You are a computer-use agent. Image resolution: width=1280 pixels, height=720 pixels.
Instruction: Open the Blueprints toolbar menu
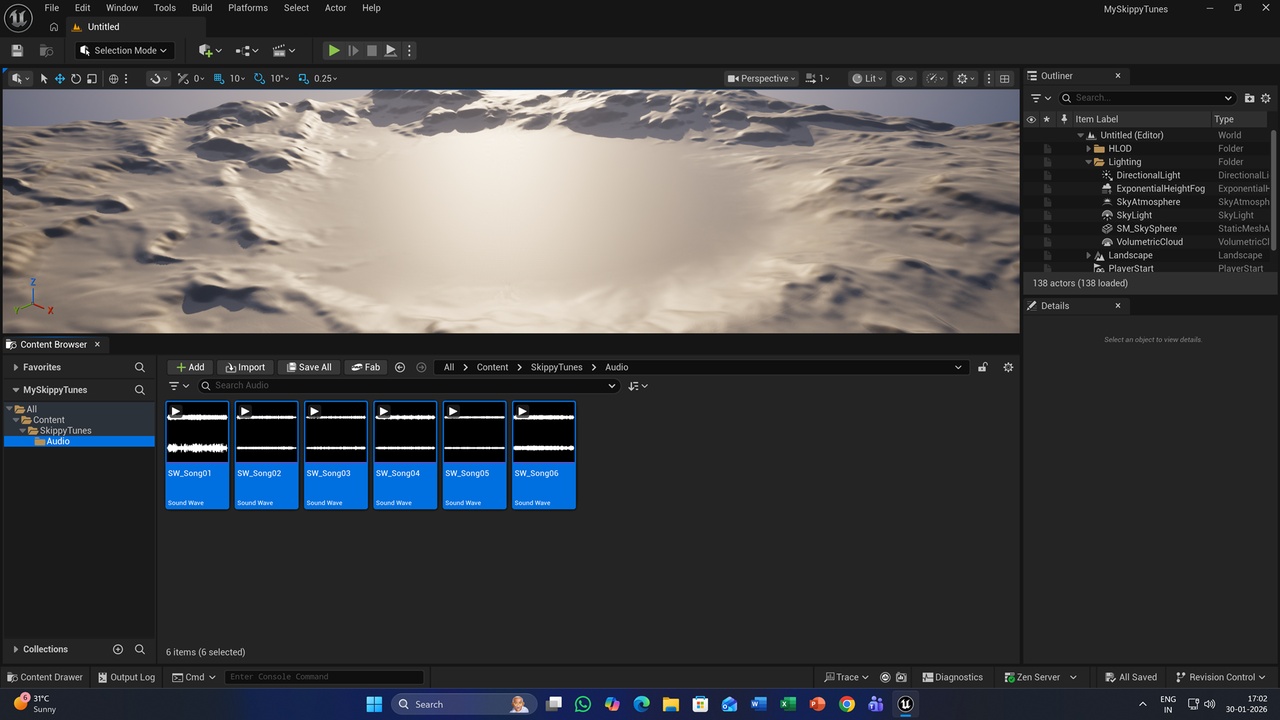[247, 50]
